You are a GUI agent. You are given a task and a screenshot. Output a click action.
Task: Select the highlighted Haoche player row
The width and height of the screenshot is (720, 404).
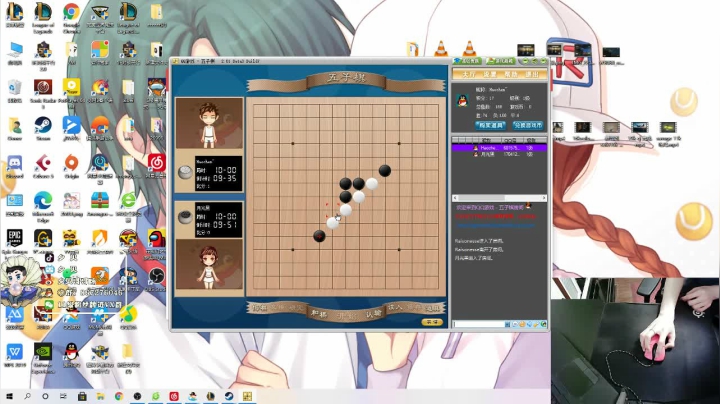tap(499, 148)
